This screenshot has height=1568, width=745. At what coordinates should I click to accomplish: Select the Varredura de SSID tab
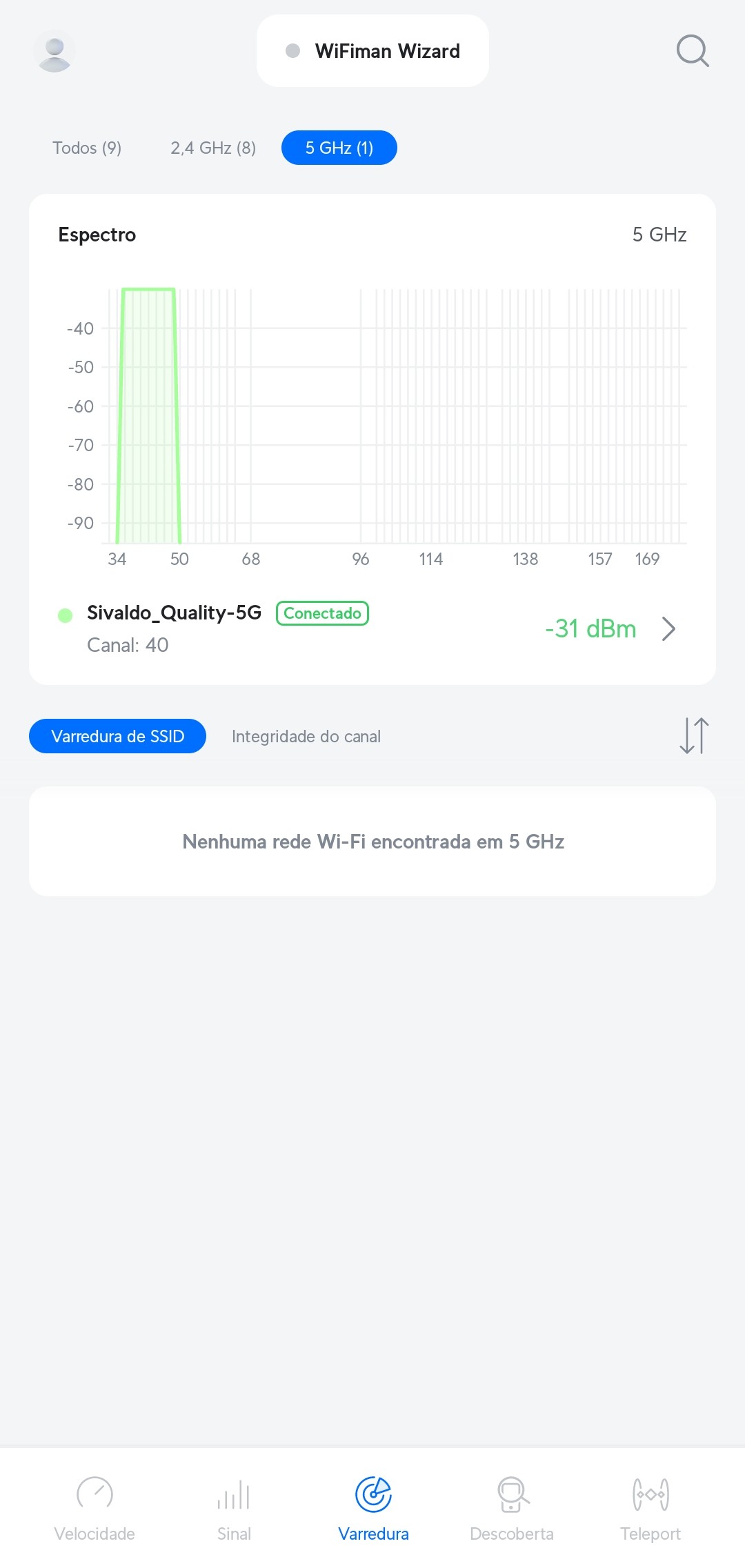117,737
